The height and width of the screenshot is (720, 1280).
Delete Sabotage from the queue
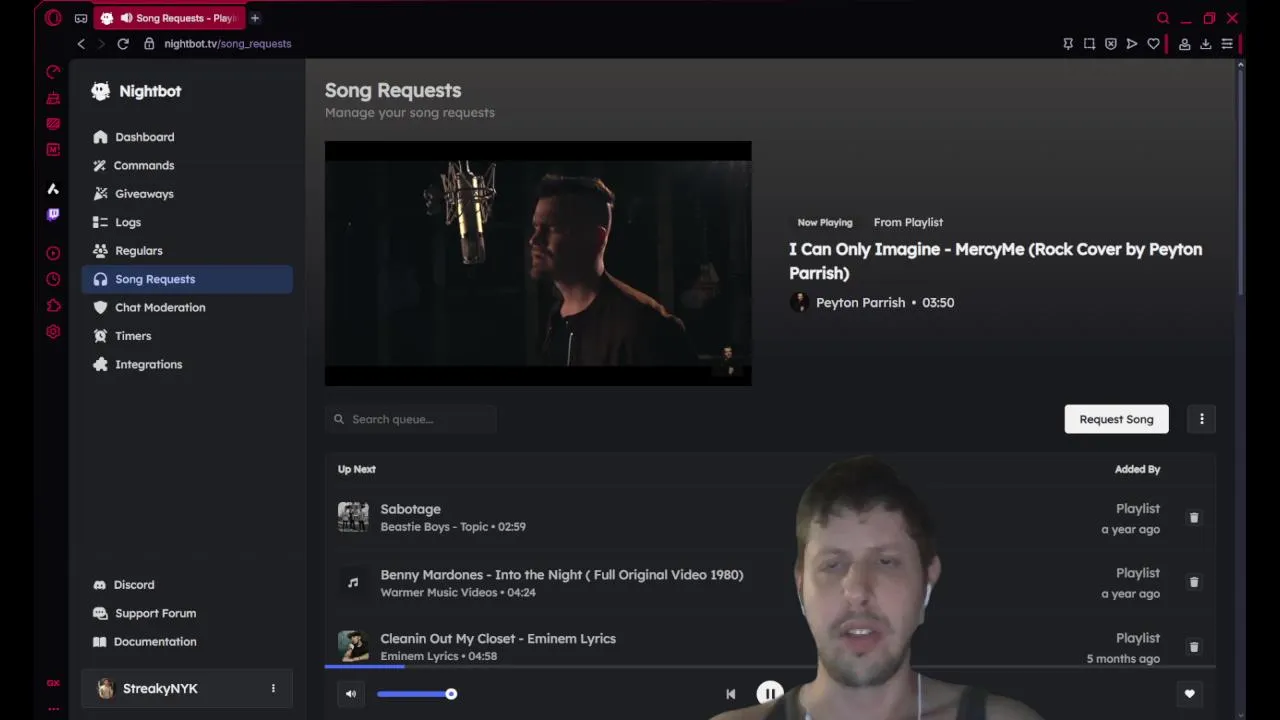point(1193,518)
